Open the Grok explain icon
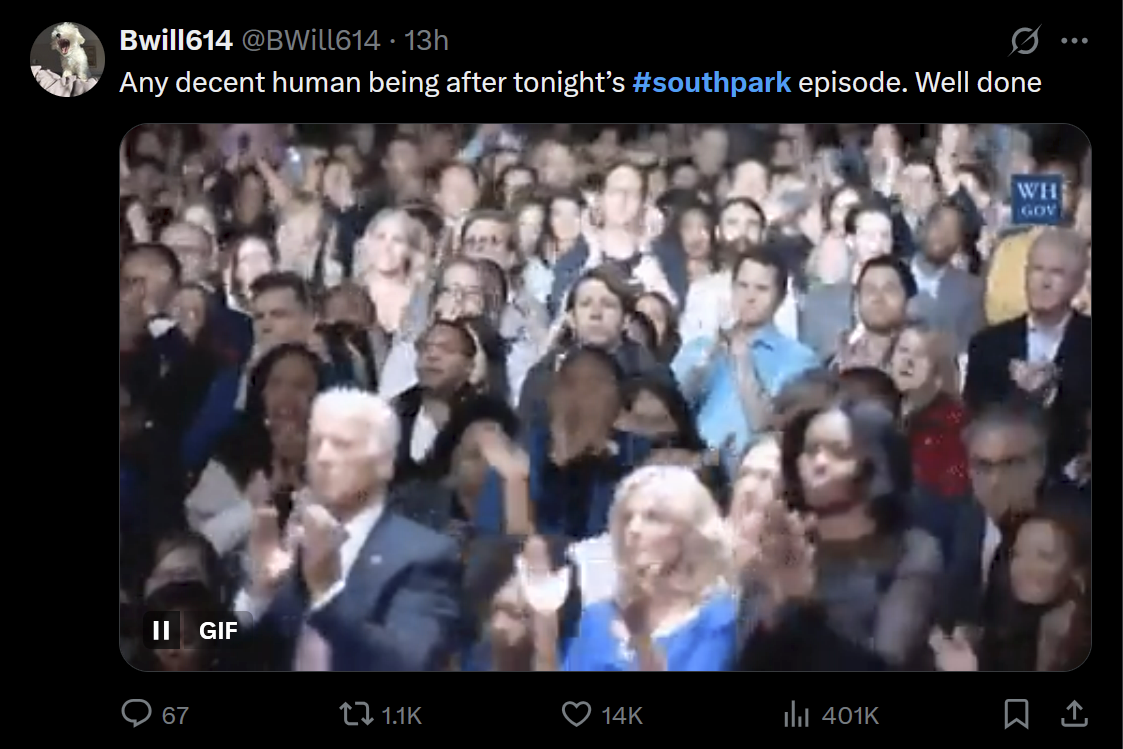The width and height of the screenshot is (1123, 749). (1024, 40)
